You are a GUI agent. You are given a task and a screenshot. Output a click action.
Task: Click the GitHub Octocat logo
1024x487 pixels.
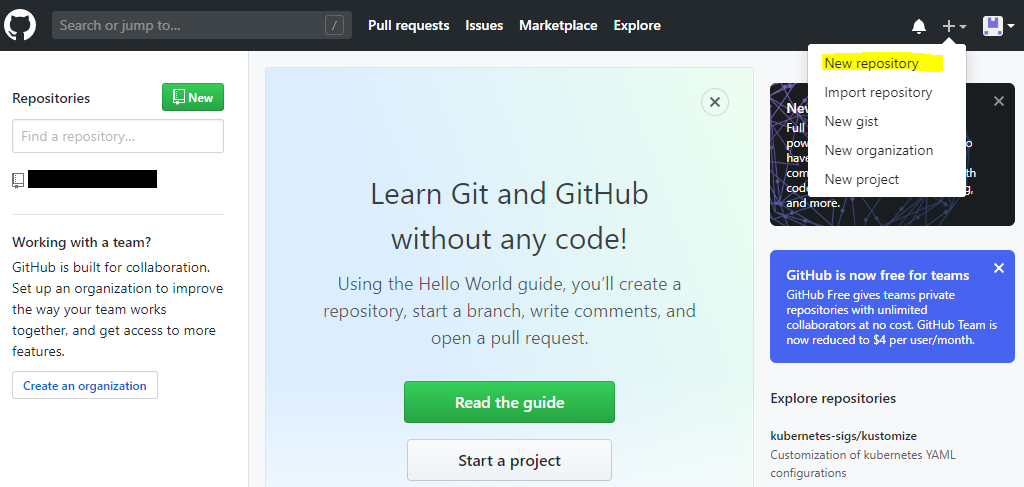click(x=20, y=25)
